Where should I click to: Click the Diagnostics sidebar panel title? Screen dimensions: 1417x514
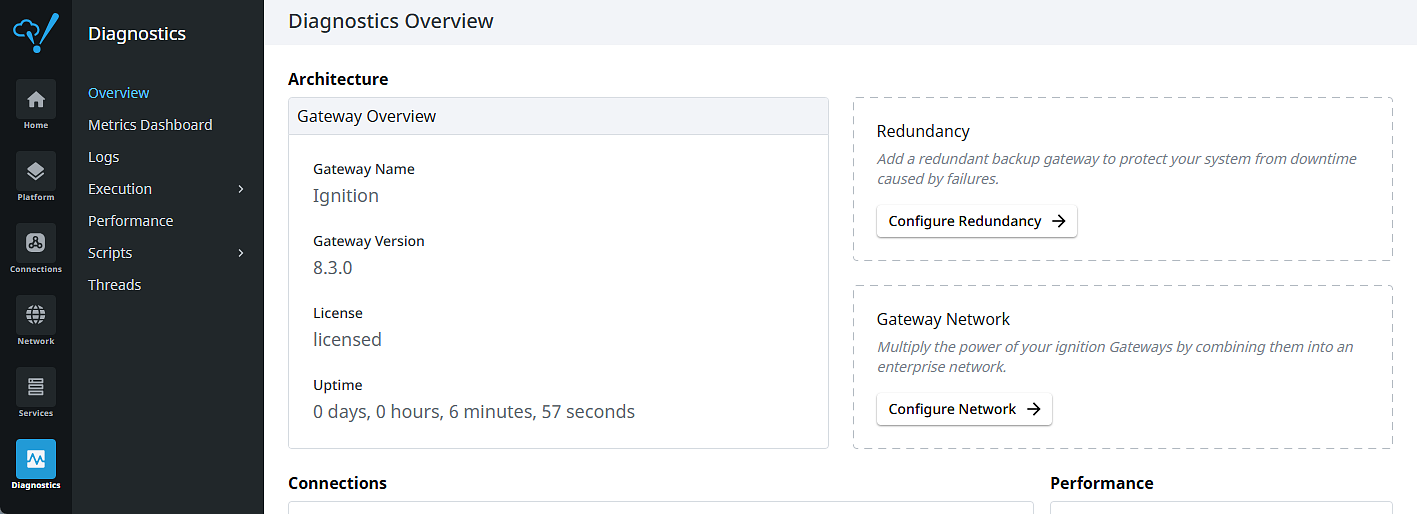(137, 33)
